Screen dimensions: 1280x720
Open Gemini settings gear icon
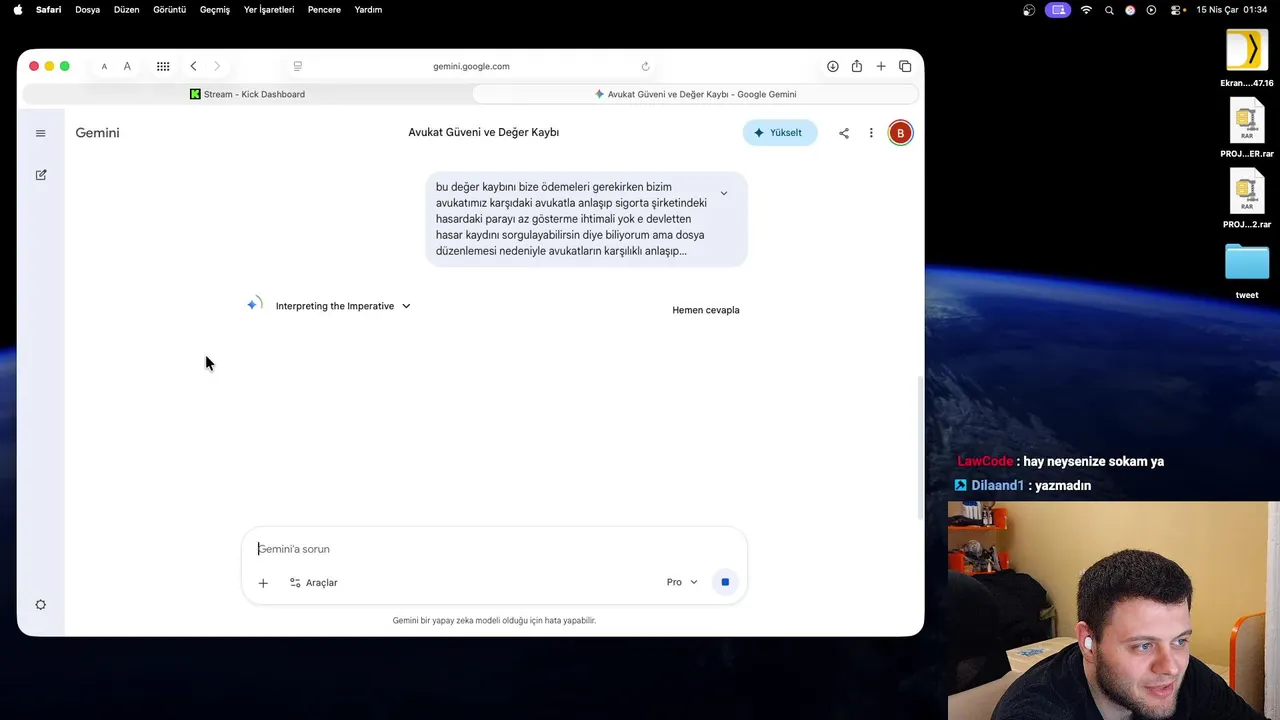pyautogui.click(x=41, y=605)
